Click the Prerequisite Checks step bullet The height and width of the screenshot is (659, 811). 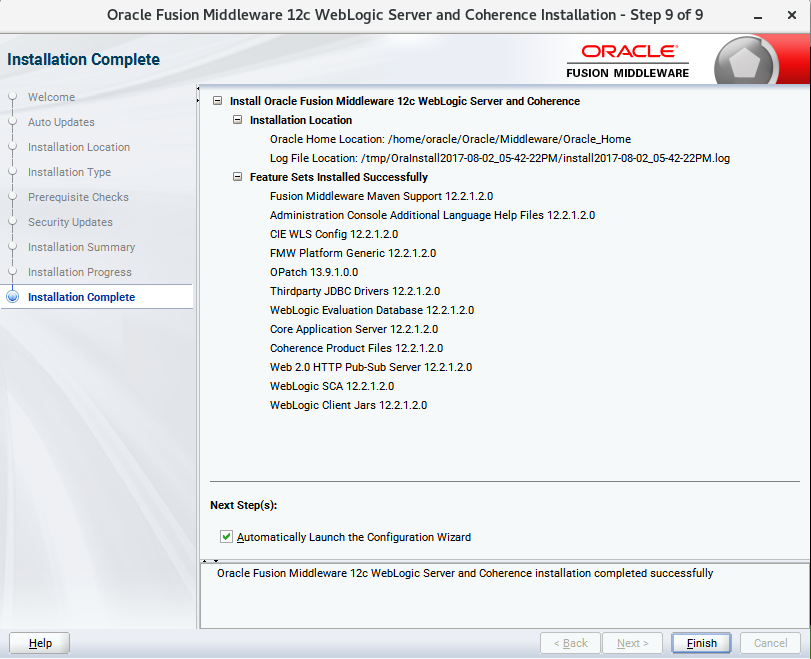click(x=13, y=197)
